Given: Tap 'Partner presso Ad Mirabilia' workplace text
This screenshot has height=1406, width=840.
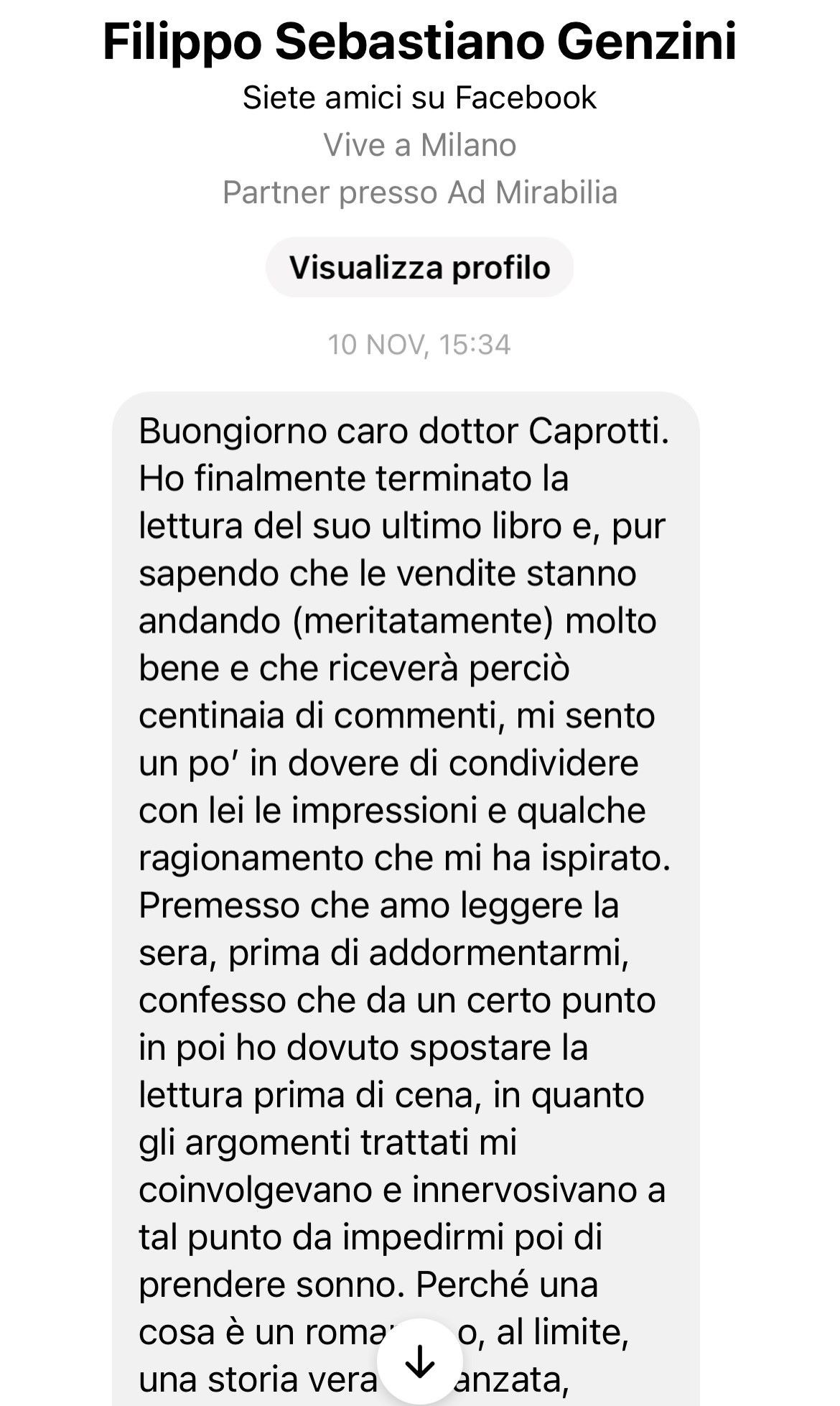Looking at the screenshot, I should (x=420, y=192).
